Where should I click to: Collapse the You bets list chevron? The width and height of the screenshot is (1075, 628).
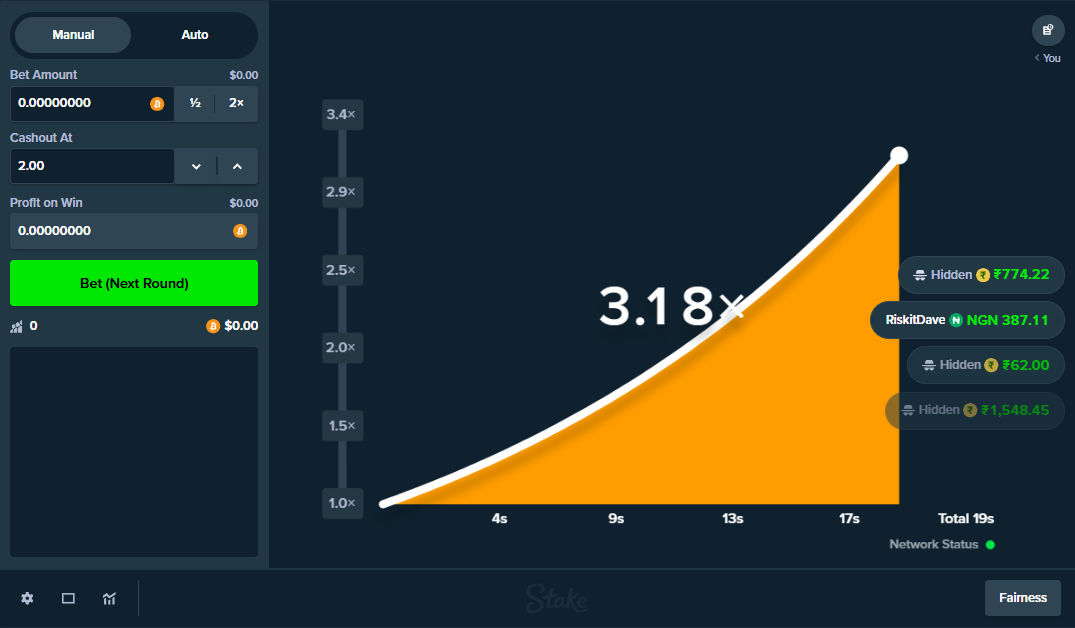click(x=1035, y=58)
